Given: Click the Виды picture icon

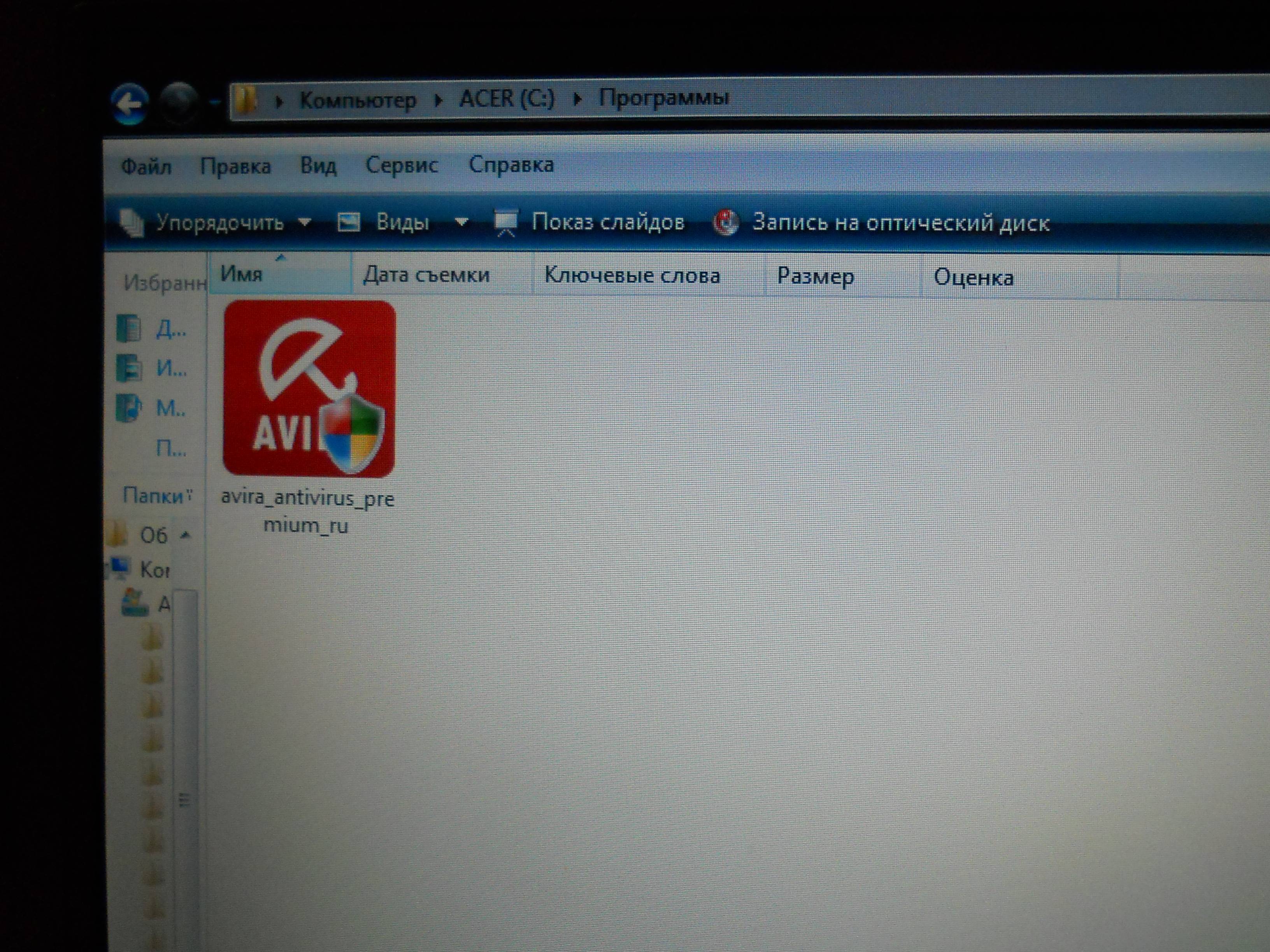Looking at the screenshot, I should pos(349,222).
